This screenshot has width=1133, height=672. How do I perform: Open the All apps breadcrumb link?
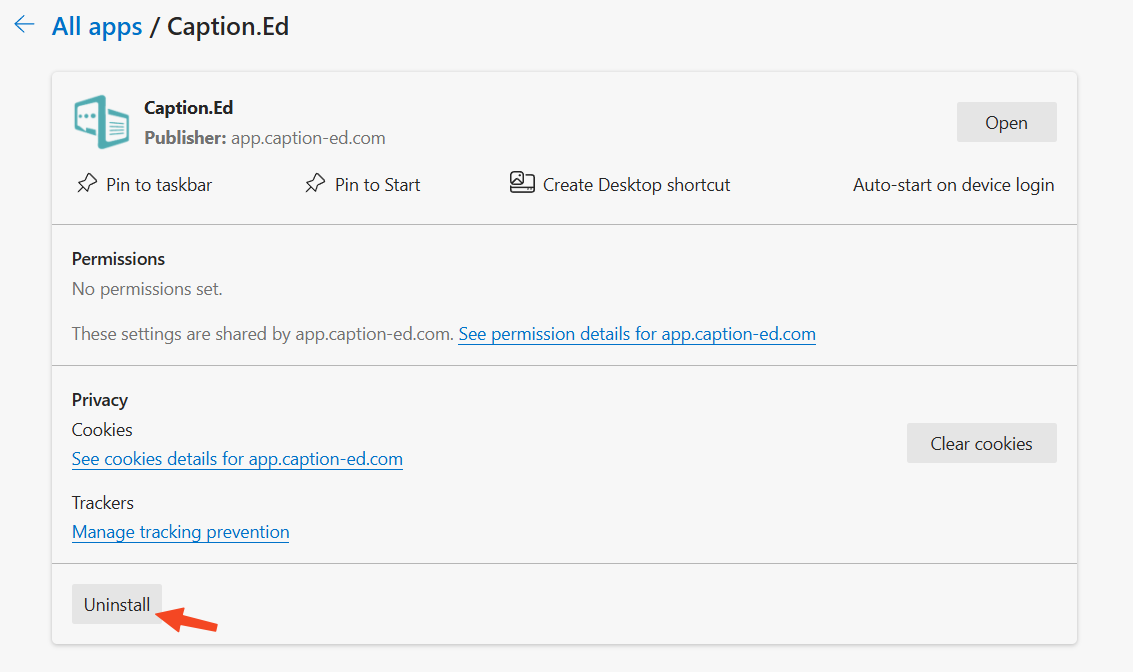click(x=97, y=26)
